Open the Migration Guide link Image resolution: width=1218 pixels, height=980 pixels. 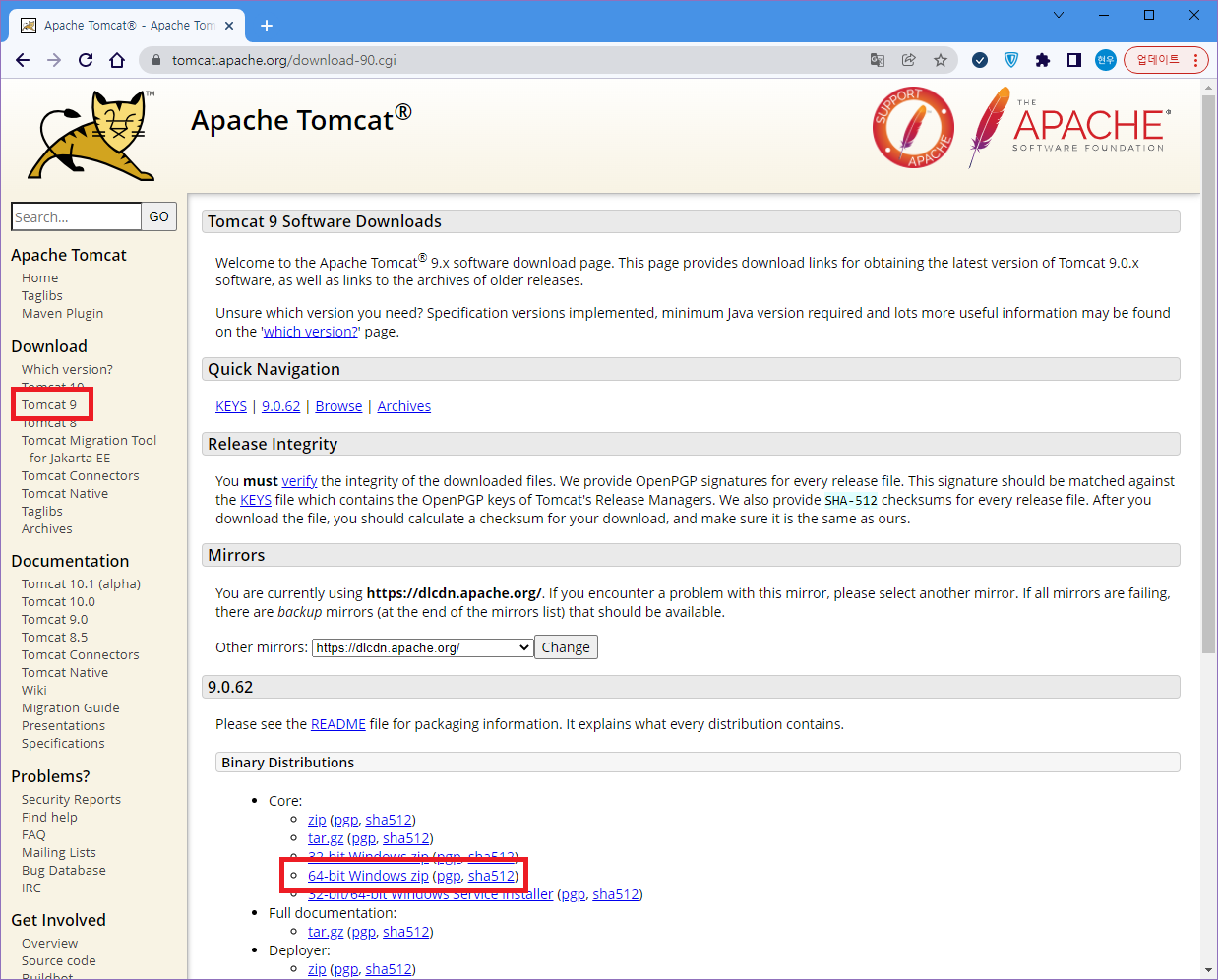pos(71,707)
